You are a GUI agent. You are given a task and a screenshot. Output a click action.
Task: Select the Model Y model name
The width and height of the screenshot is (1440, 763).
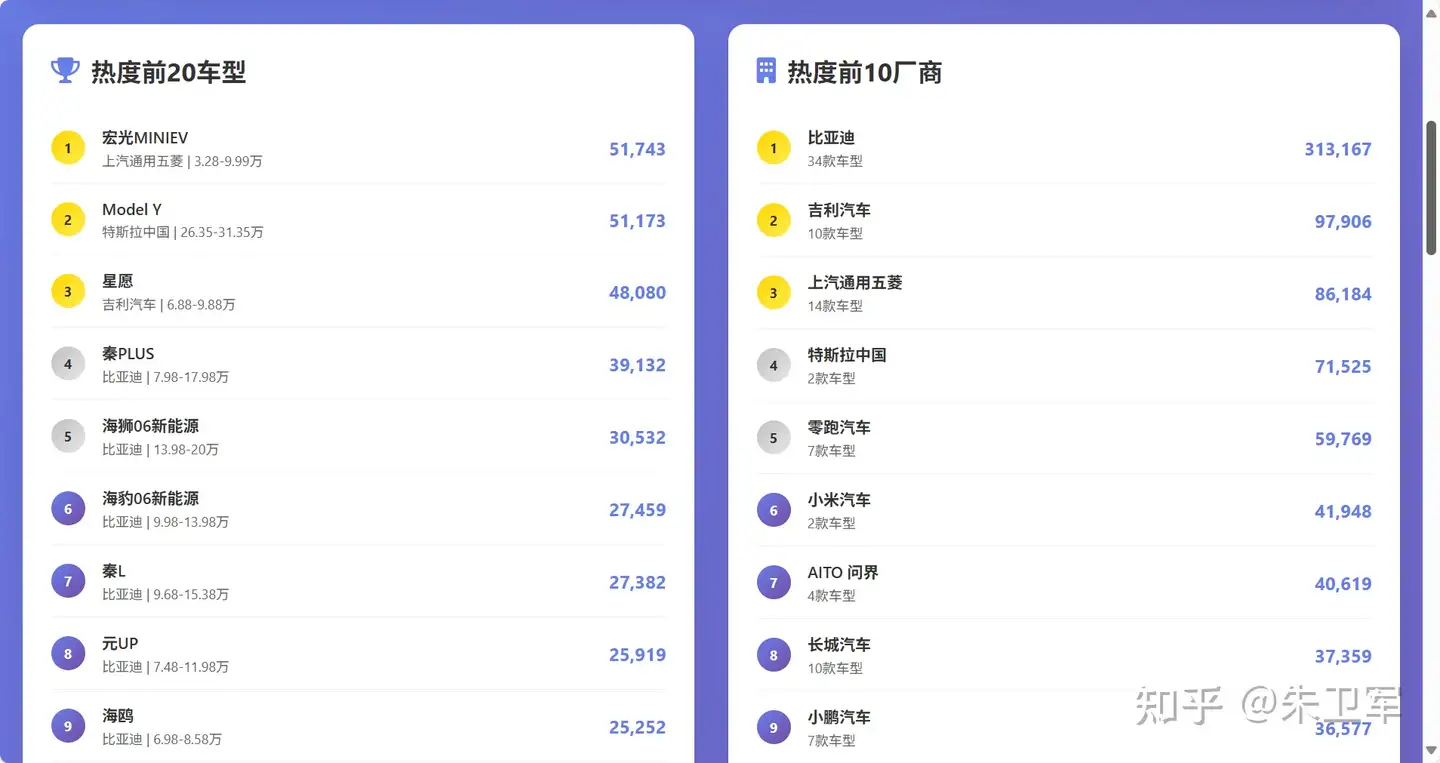(132, 210)
